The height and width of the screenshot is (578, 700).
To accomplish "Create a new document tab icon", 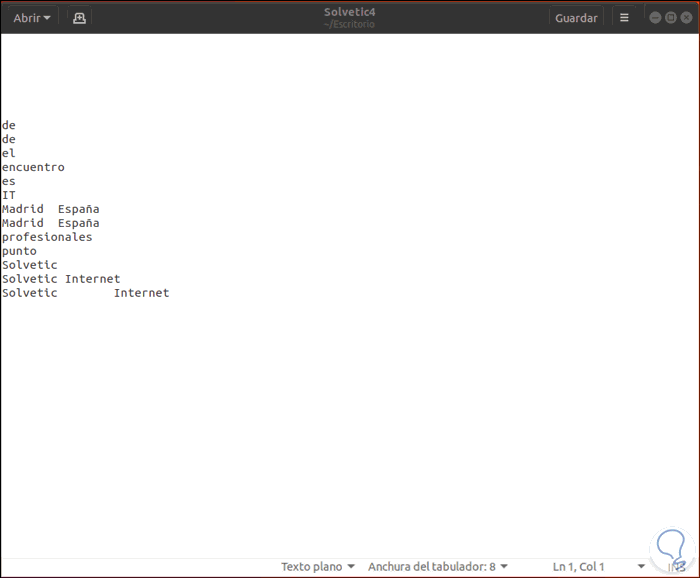I will [x=79, y=18].
